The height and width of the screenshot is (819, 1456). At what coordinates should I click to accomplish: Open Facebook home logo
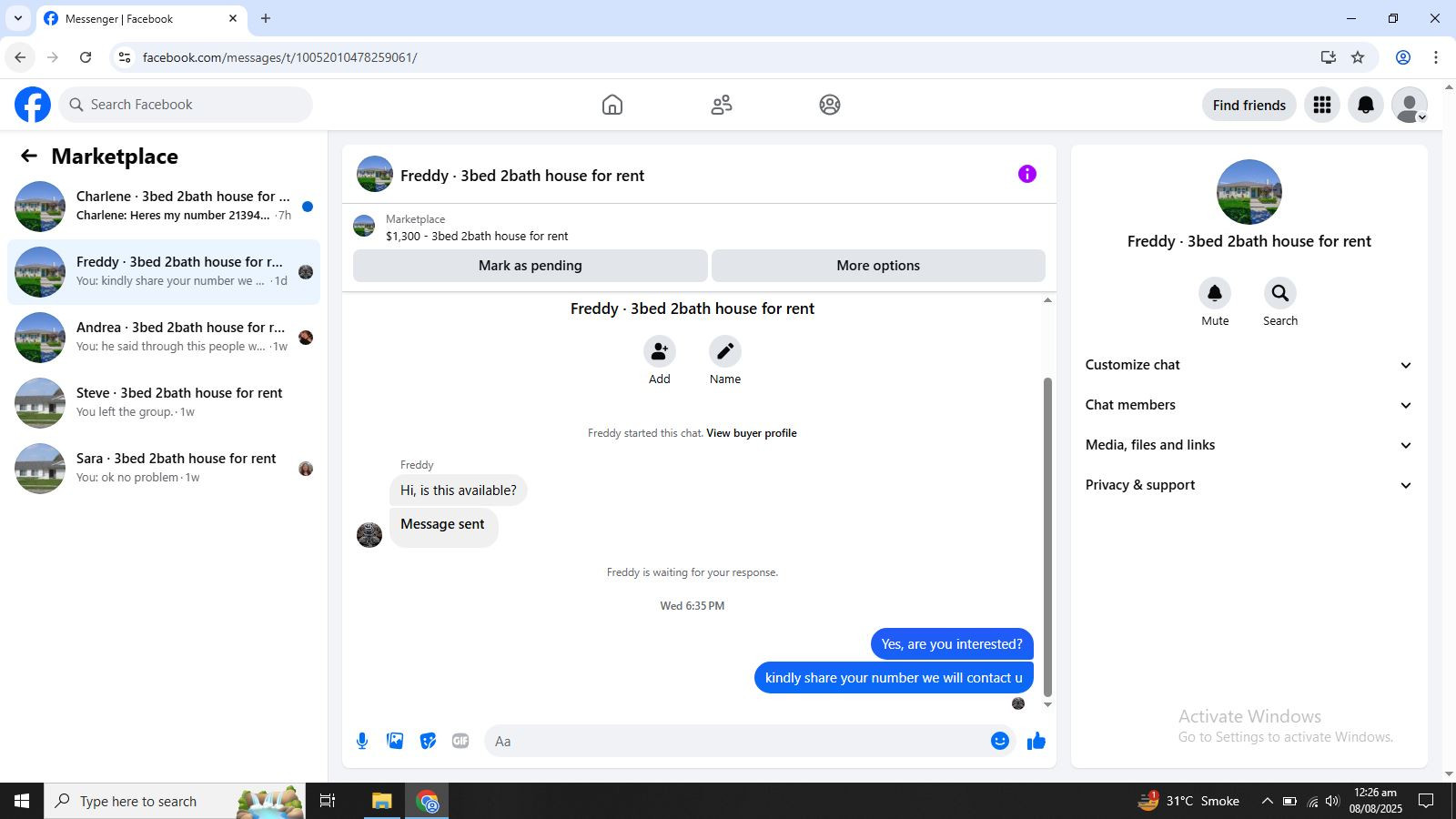tap(33, 105)
